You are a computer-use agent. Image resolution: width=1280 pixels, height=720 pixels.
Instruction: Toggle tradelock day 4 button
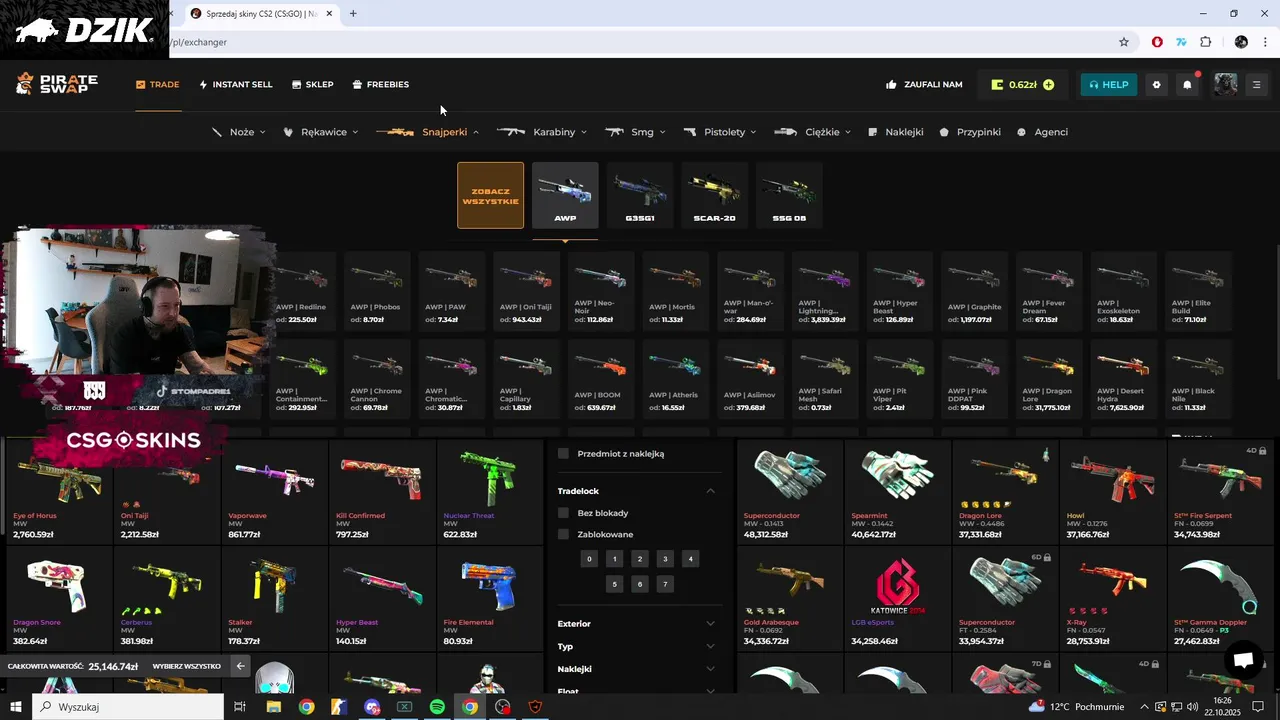pyautogui.click(x=690, y=559)
